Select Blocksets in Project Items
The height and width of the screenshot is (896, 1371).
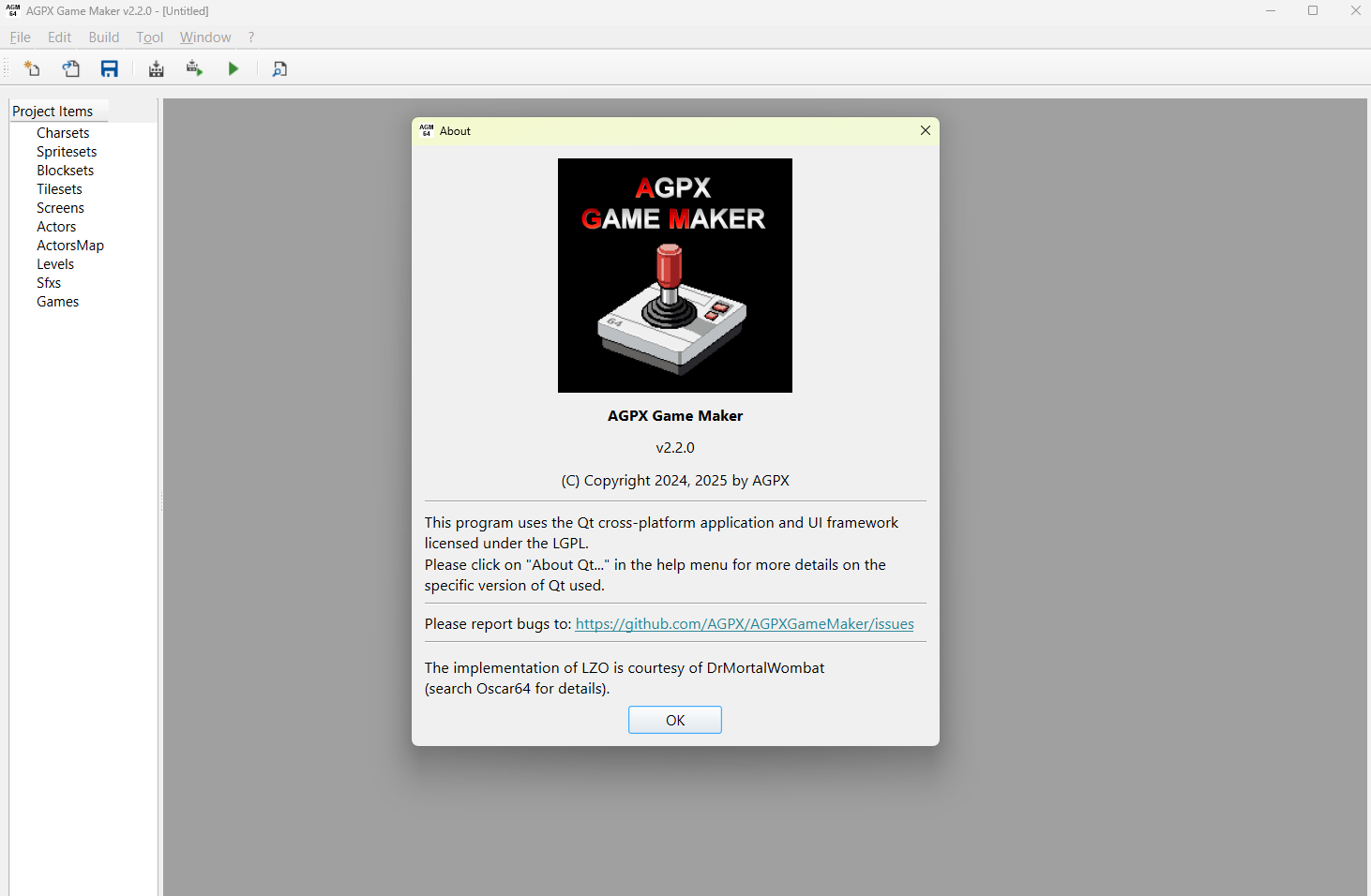pyautogui.click(x=65, y=171)
